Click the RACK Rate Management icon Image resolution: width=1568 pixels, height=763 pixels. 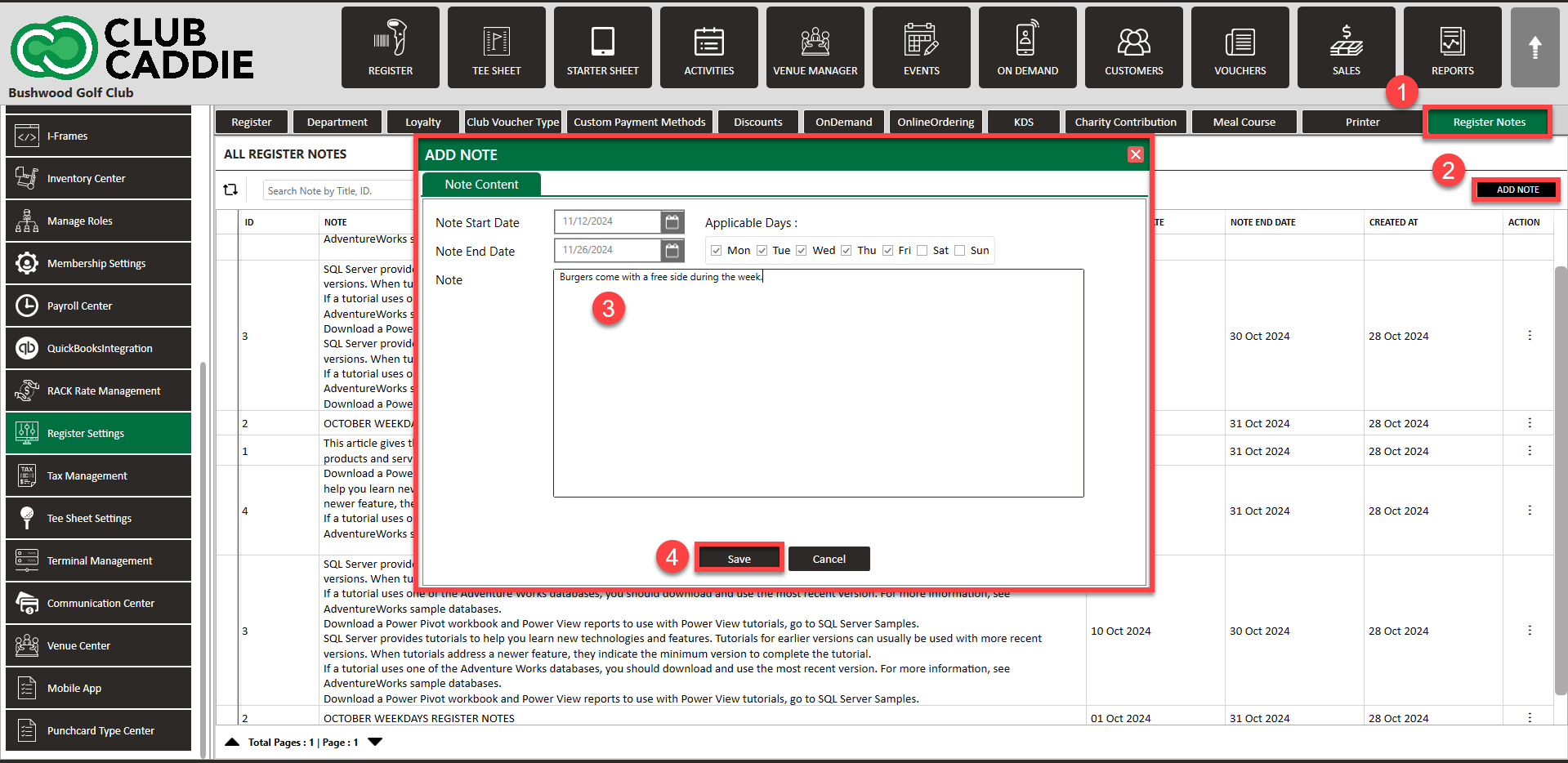pos(27,390)
